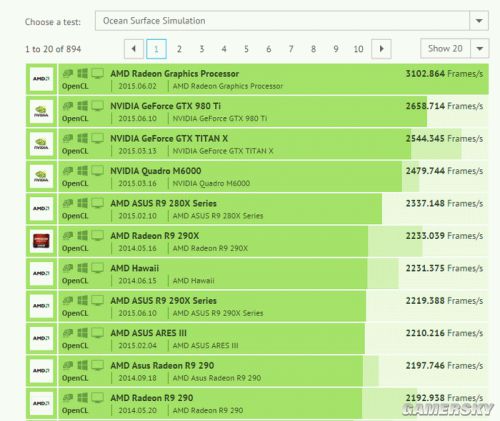Click the previous page arrow button
The height and width of the screenshot is (421, 500).
pos(134,49)
